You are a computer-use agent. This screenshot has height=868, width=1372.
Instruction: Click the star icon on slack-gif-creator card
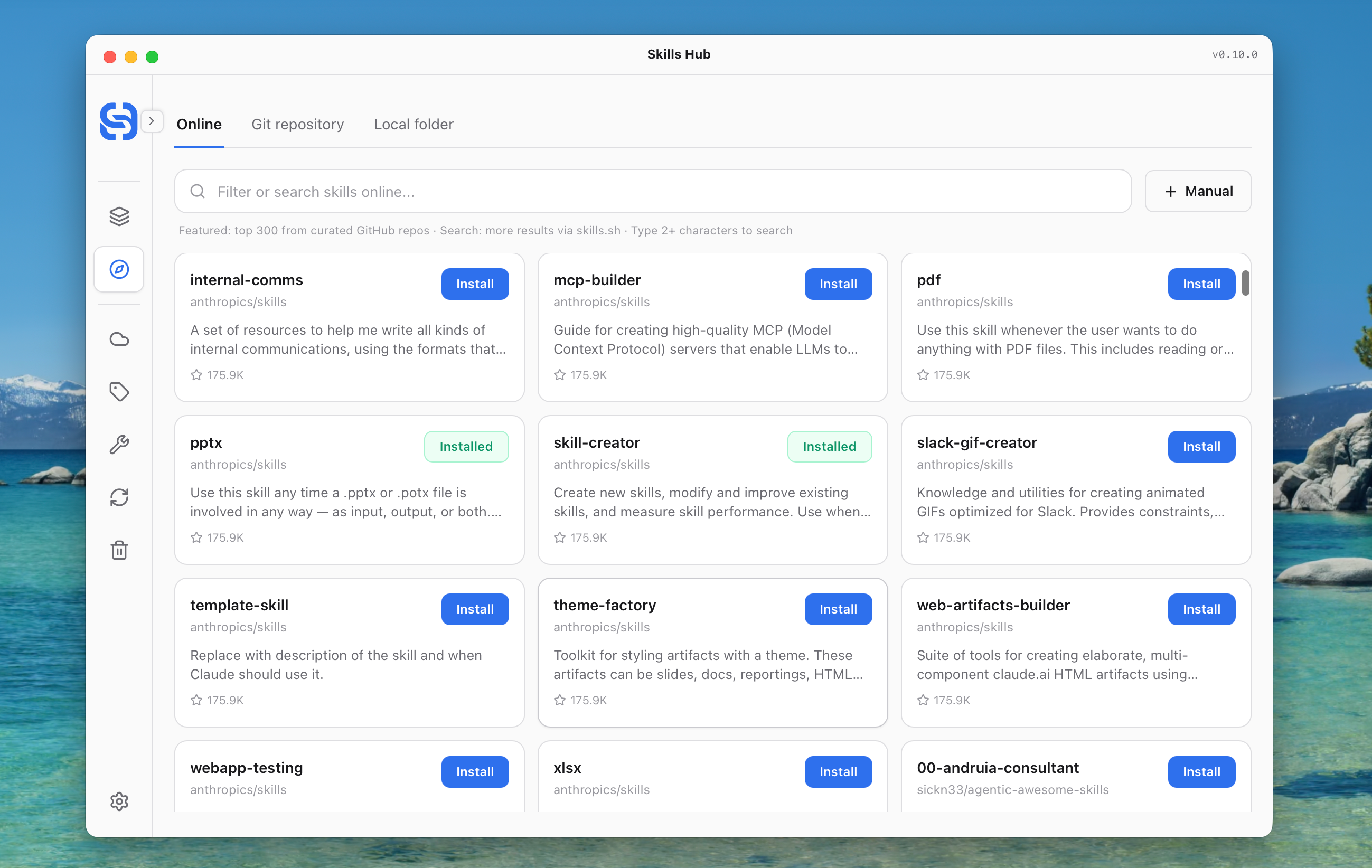click(923, 537)
